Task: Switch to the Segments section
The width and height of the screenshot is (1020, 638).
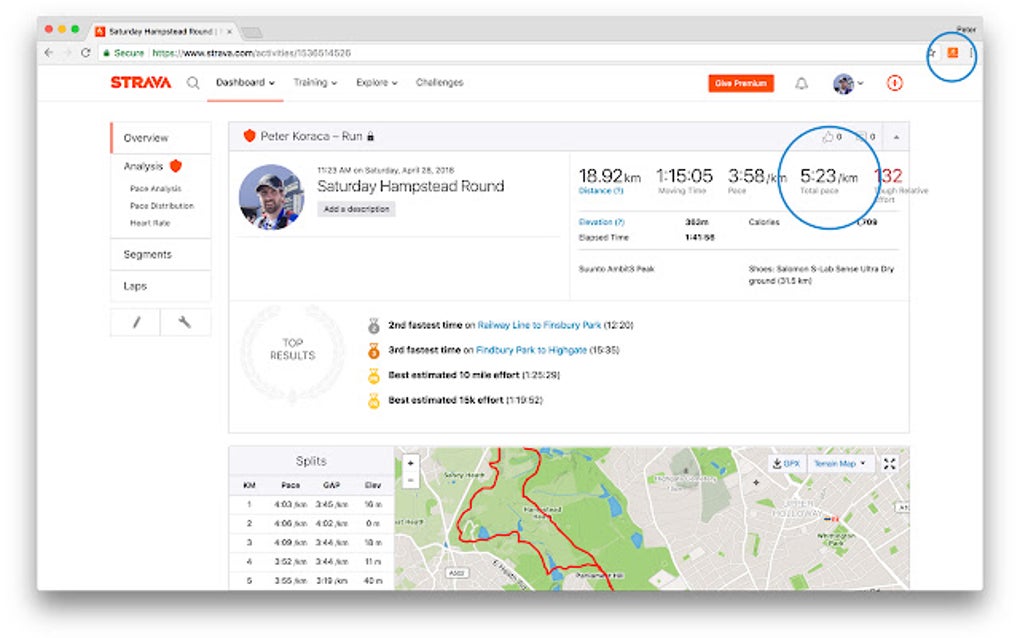Action: click(146, 254)
